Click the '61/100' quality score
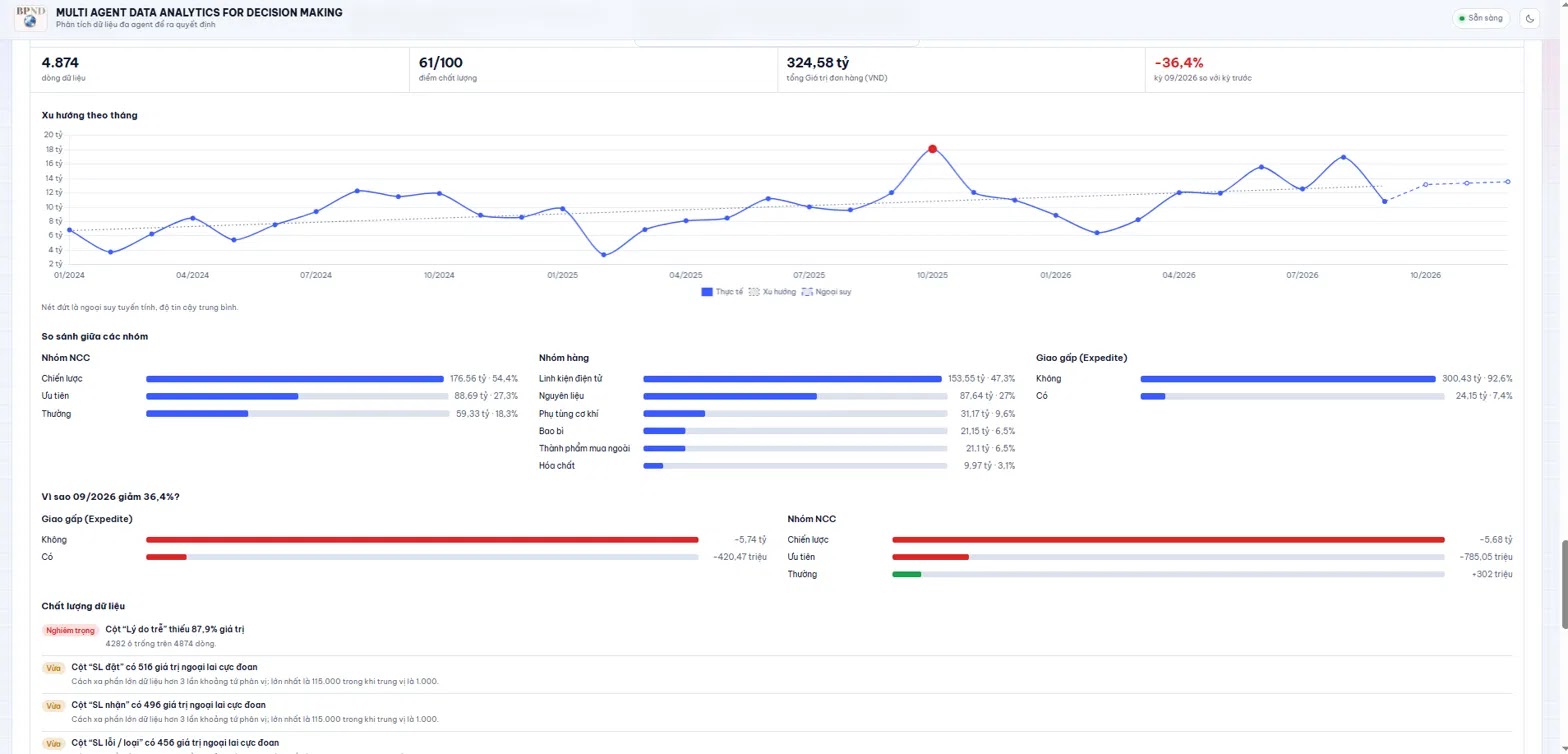This screenshot has width=1568, height=754. click(x=441, y=62)
